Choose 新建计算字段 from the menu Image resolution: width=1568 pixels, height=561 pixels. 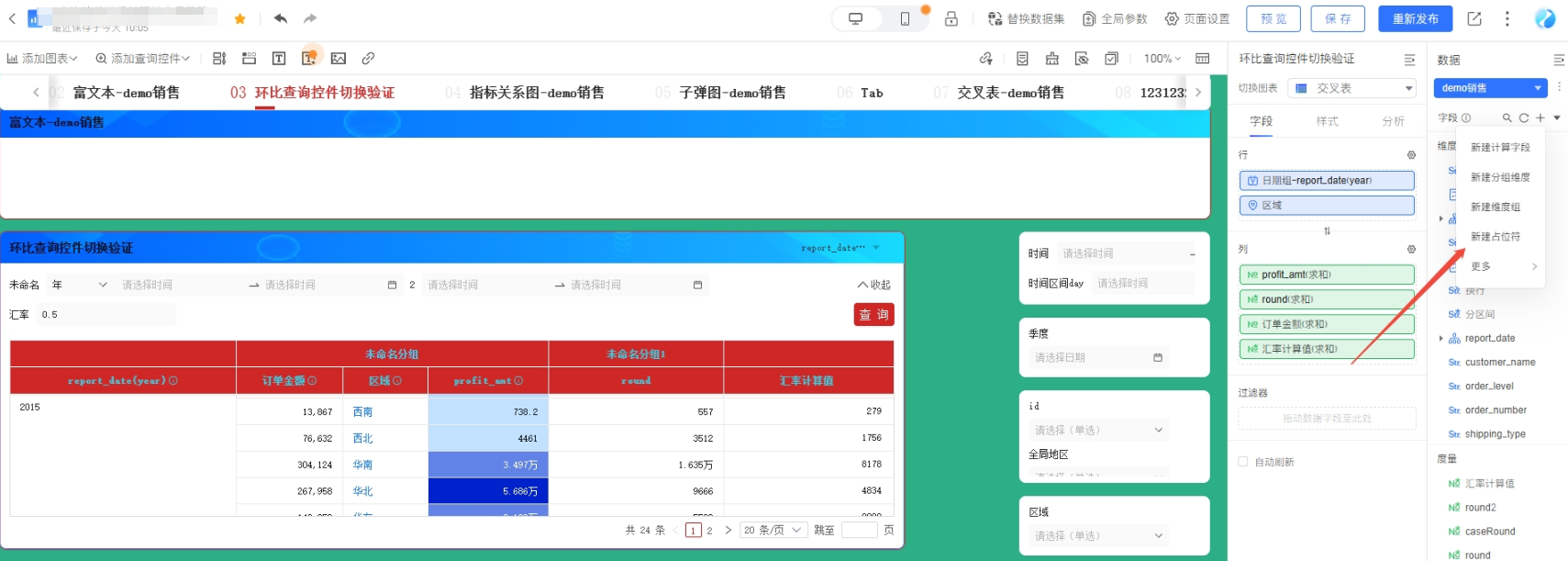1500,148
